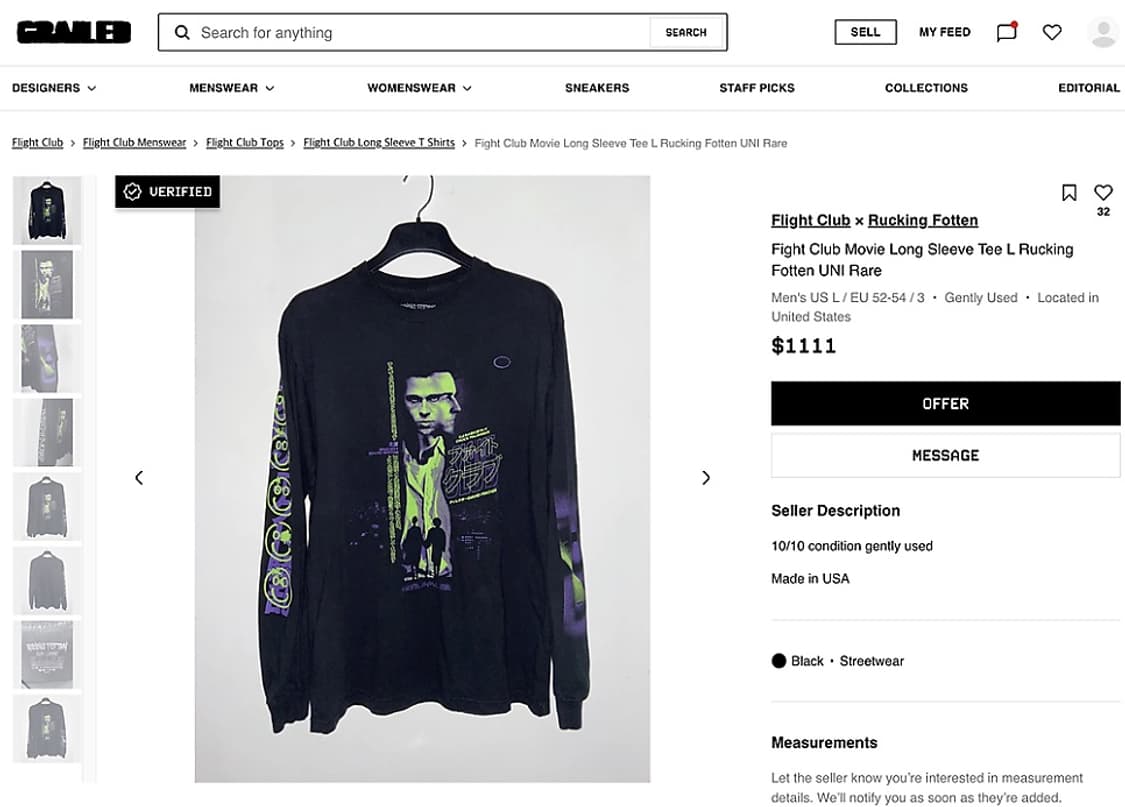Open messages via the chat bubble icon
The image size is (1125, 807).
pyautogui.click(x=1007, y=32)
